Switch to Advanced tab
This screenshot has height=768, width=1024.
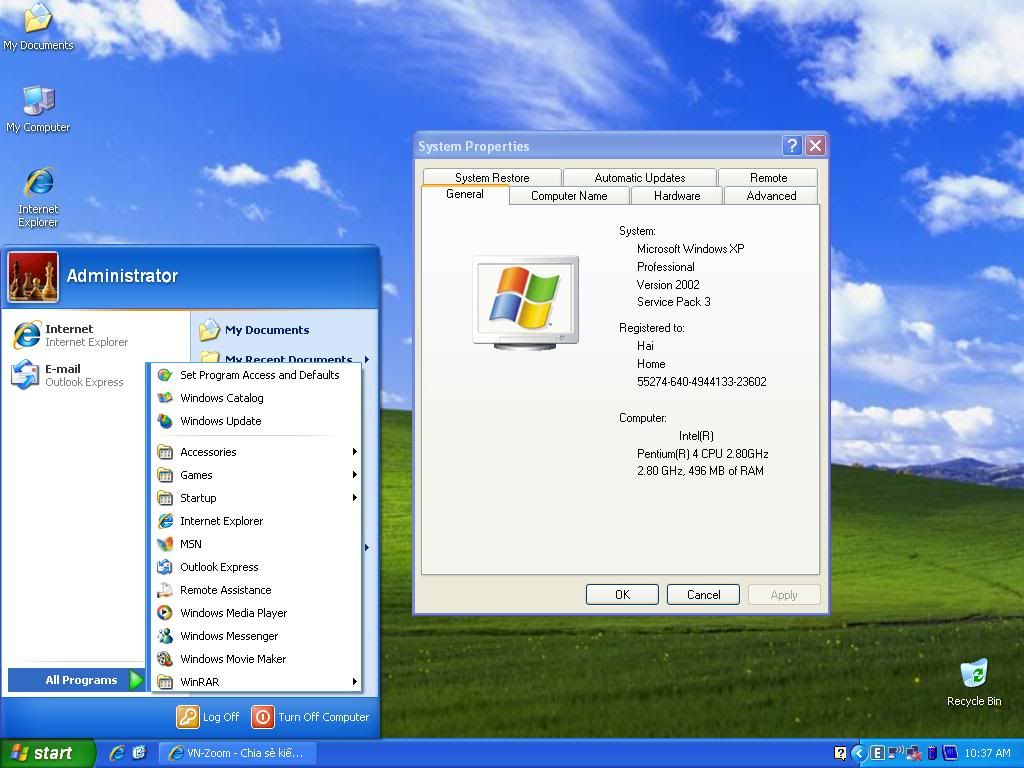[x=771, y=196]
